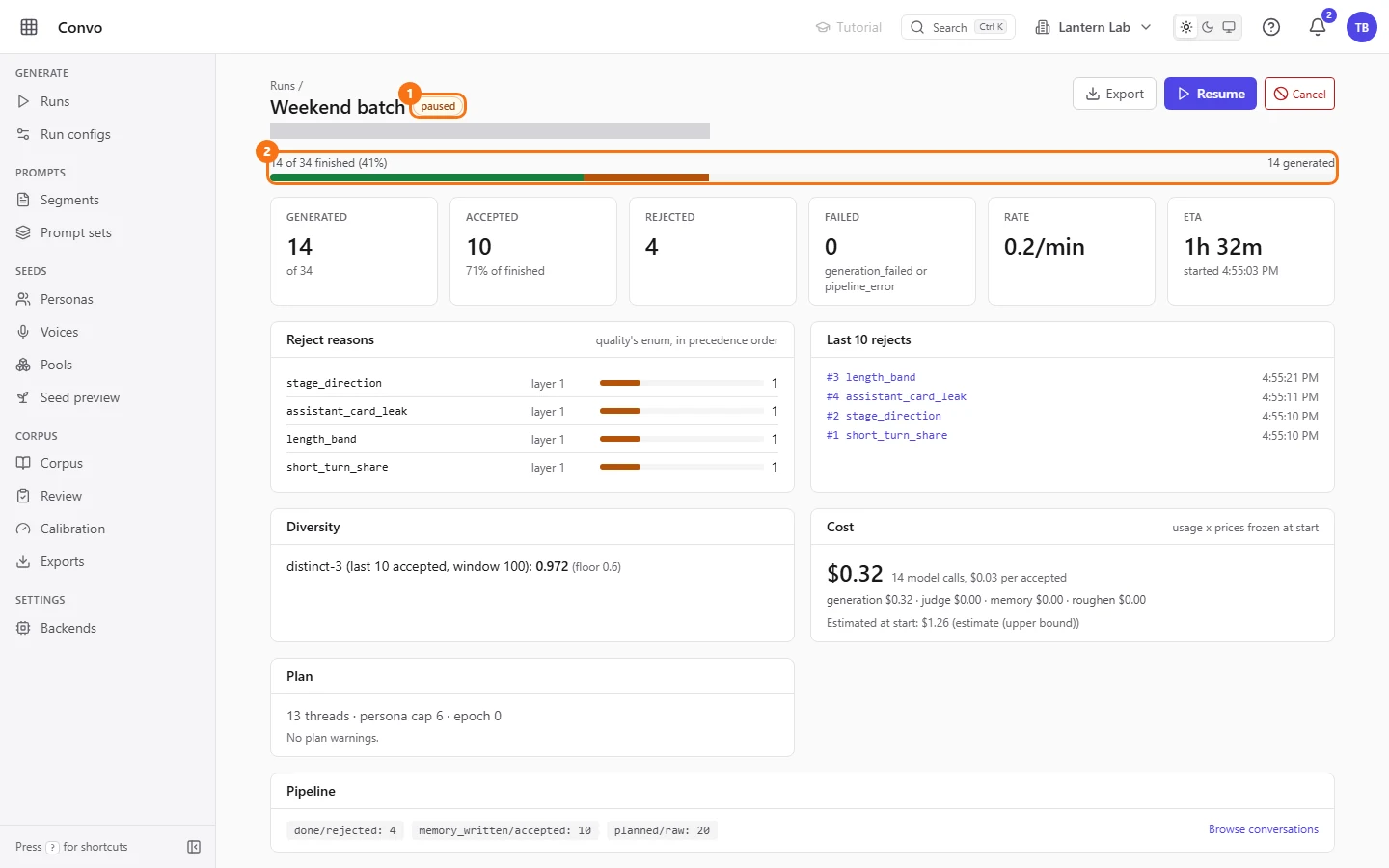
Task: Resume the Weekend batch run
Action: coord(1211,94)
